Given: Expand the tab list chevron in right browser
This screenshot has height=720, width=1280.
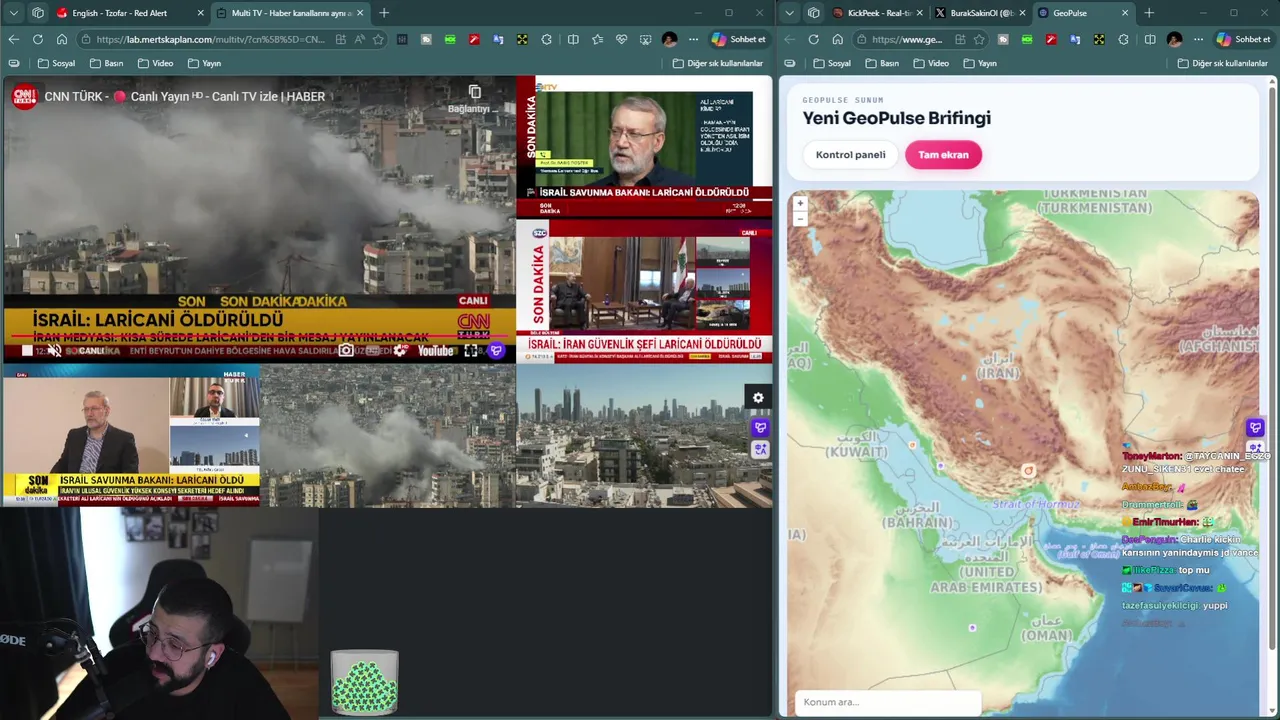Looking at the screenshot, I should click(x=790, y=13).
